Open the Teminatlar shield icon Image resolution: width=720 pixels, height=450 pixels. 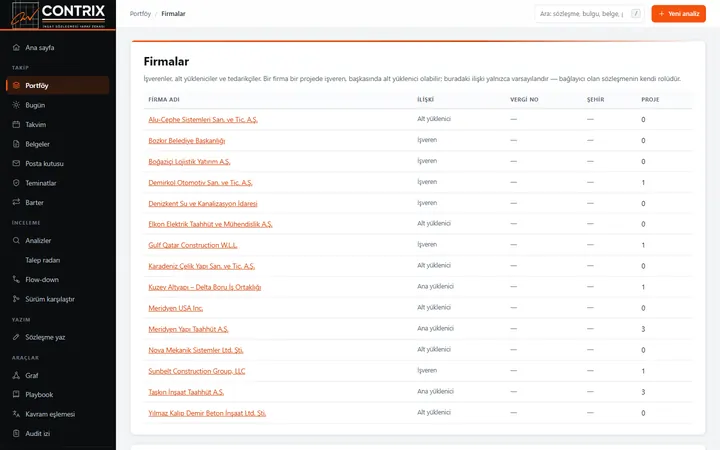tap(16, 183)
